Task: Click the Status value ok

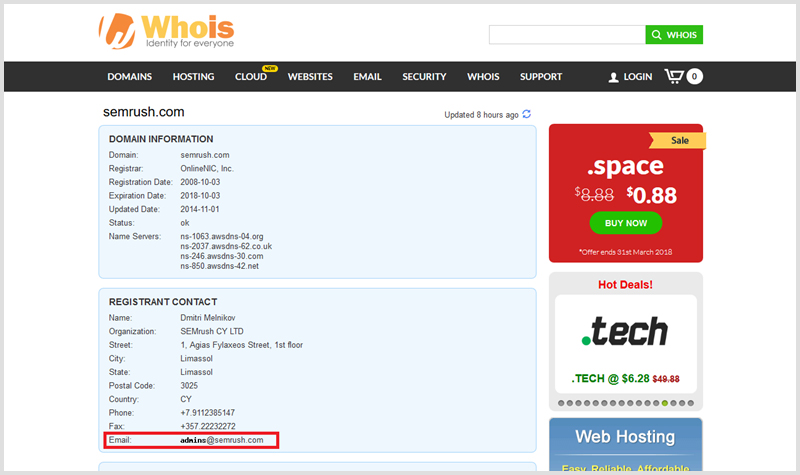Action: point(185,223)
